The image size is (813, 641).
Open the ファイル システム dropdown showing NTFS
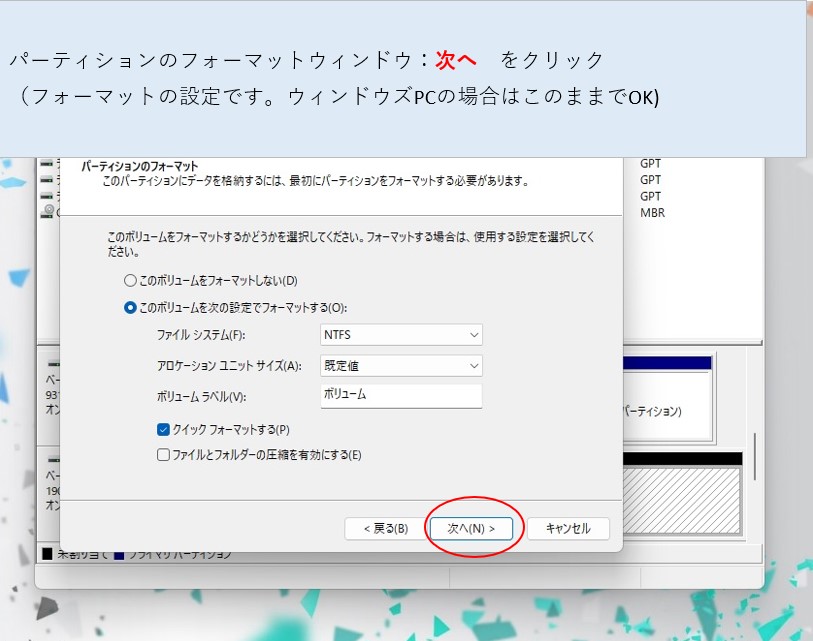[x=401, y=335]
